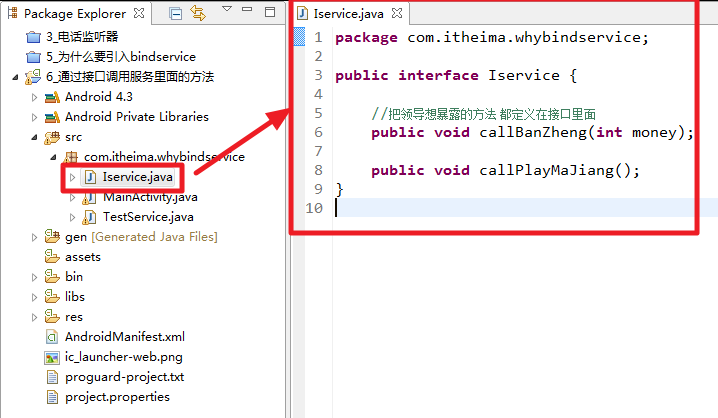Select the gen [Generated Java Files] folder
The width and height of the screenshot is (718, 418).
point(141,237)
